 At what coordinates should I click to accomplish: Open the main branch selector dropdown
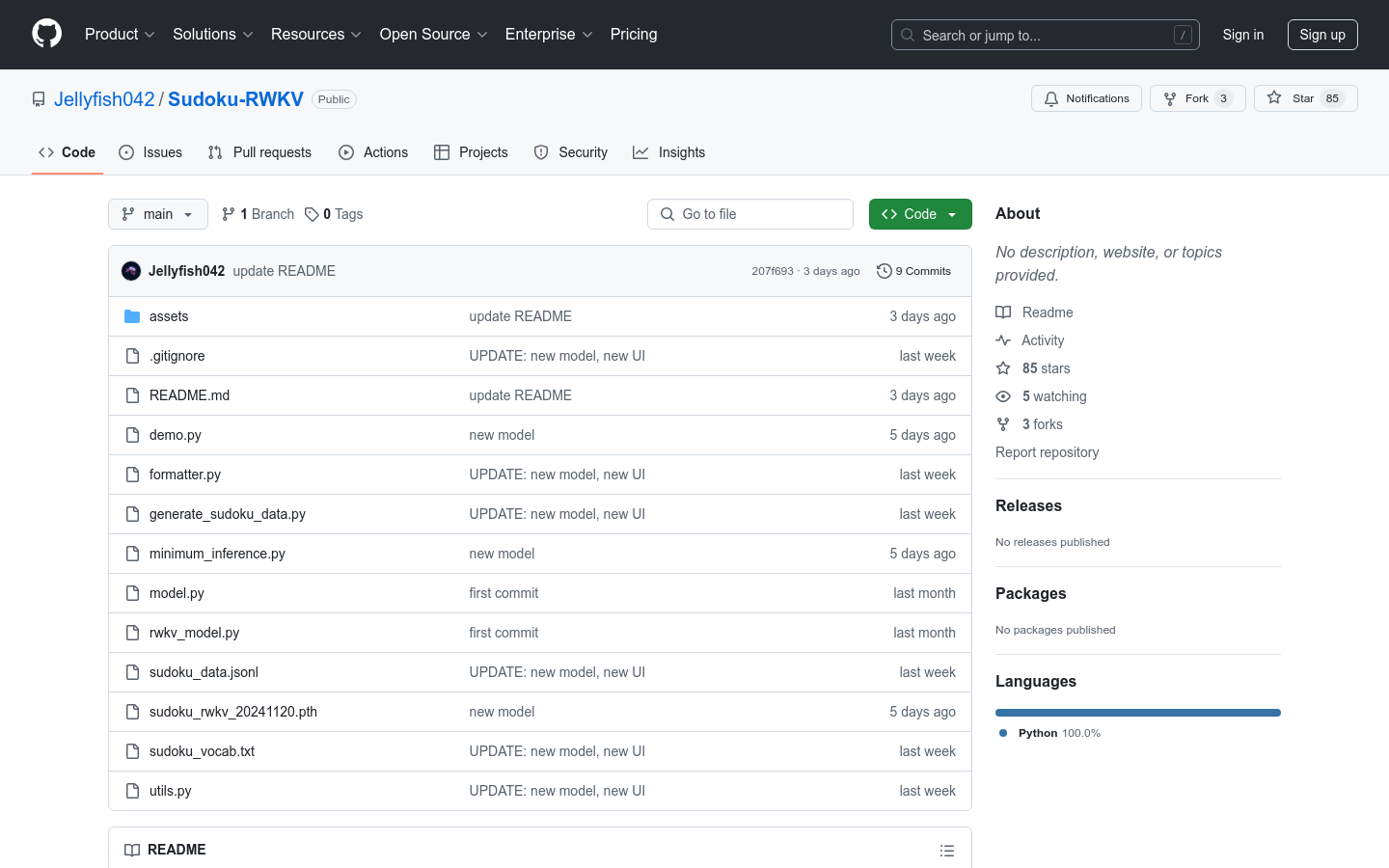point(158,214)
